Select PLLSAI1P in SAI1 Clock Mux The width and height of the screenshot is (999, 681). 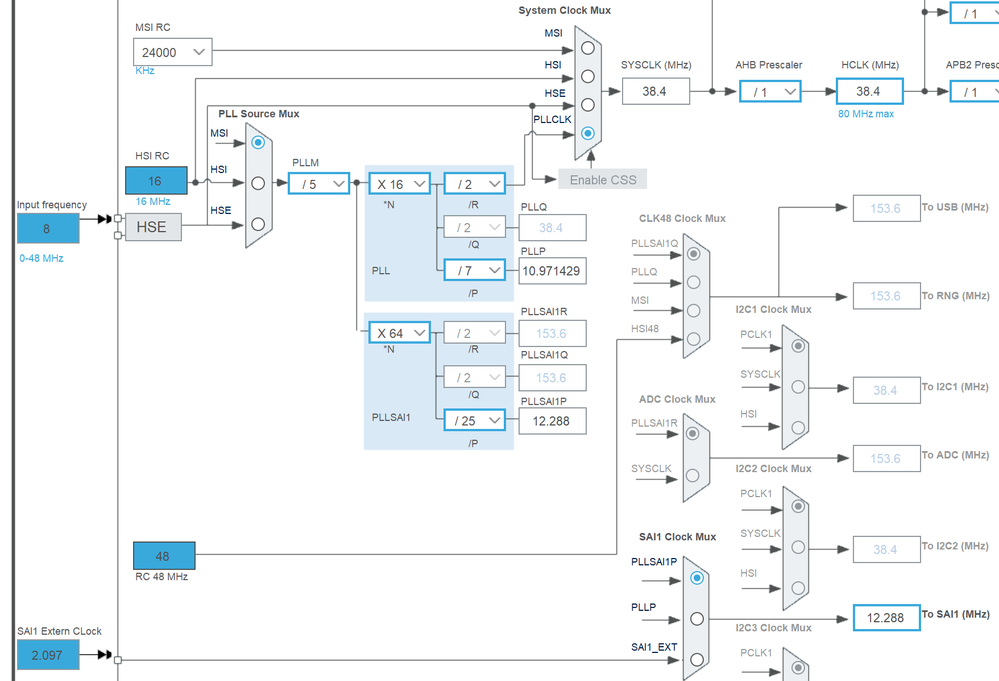[x=697, y=578]
